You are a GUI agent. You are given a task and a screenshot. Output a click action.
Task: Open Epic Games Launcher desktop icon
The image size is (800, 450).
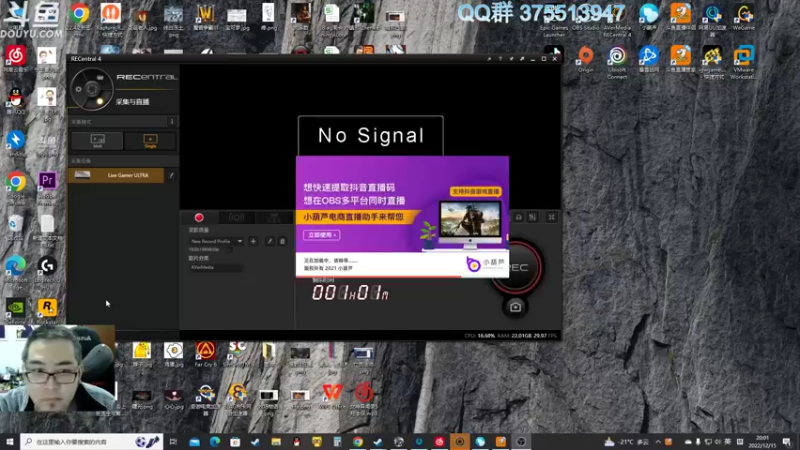554,20
